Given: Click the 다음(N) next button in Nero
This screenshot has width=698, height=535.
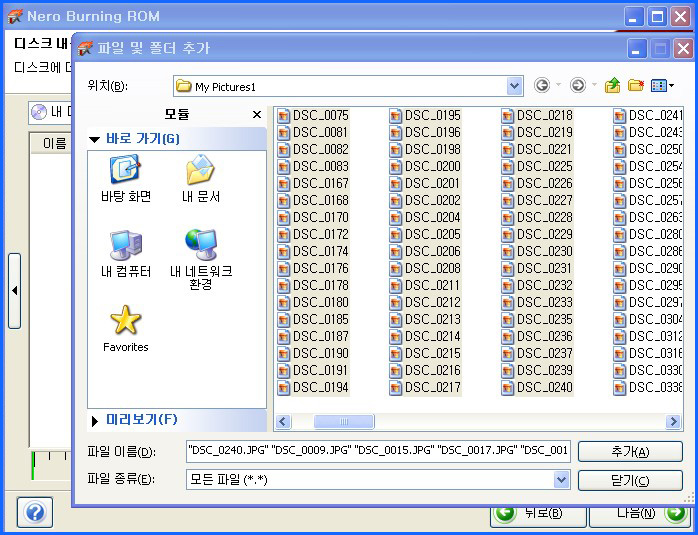Looking at the screenshot, I should pyautogui.click(x=640, y=515).
